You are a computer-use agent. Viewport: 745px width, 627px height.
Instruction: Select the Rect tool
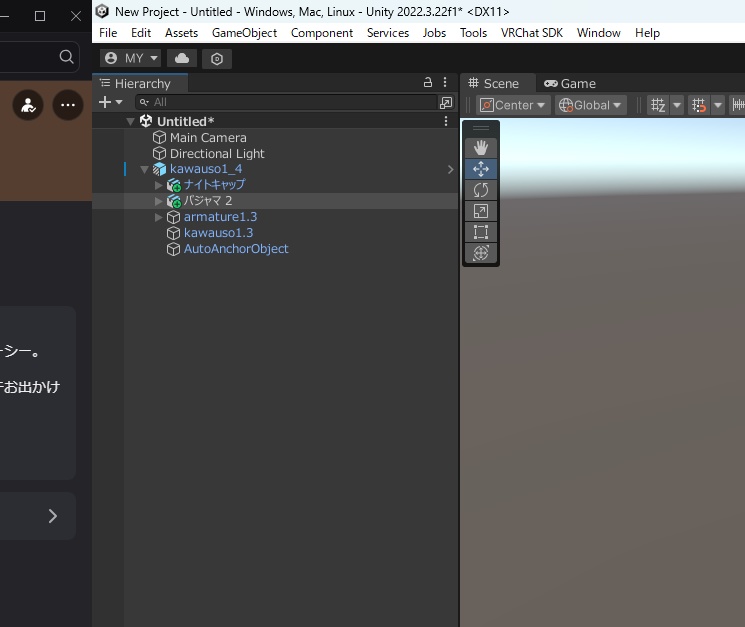(480, 232)
